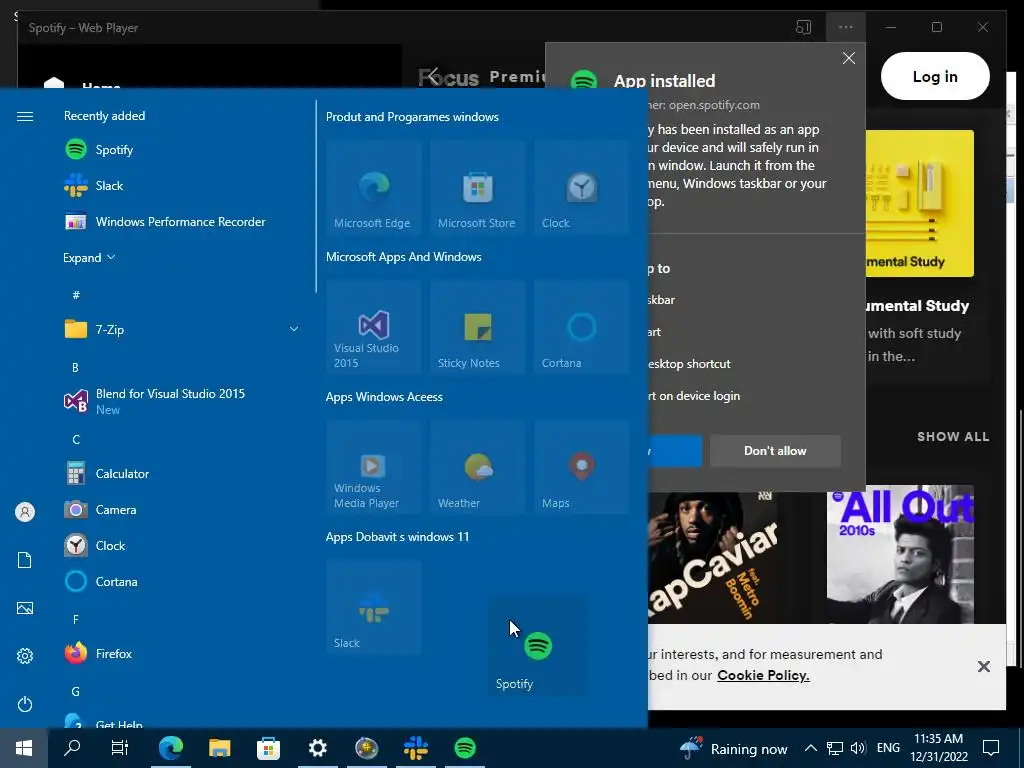Click the Windows Start button
This screenshot has height=768, width=1024.
(24, 748)
